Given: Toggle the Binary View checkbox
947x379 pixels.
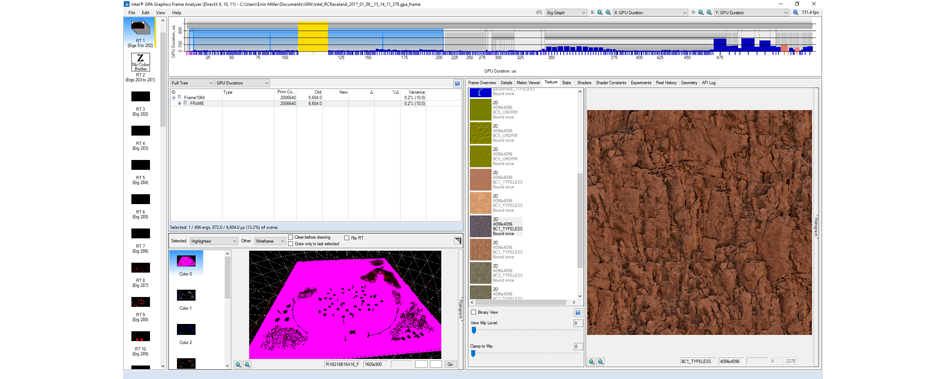Looking at the screenshot, I should (x=474, y=313).
